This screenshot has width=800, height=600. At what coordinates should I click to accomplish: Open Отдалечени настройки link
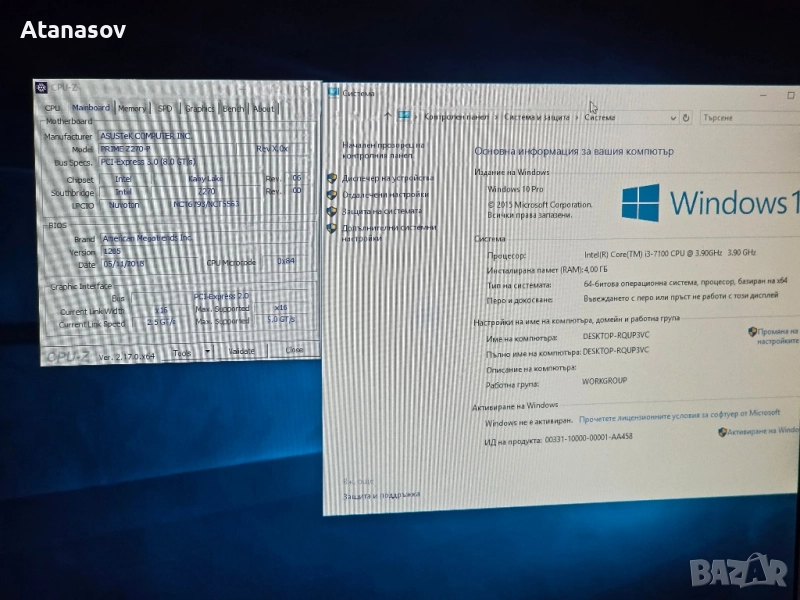pos(386,194)
